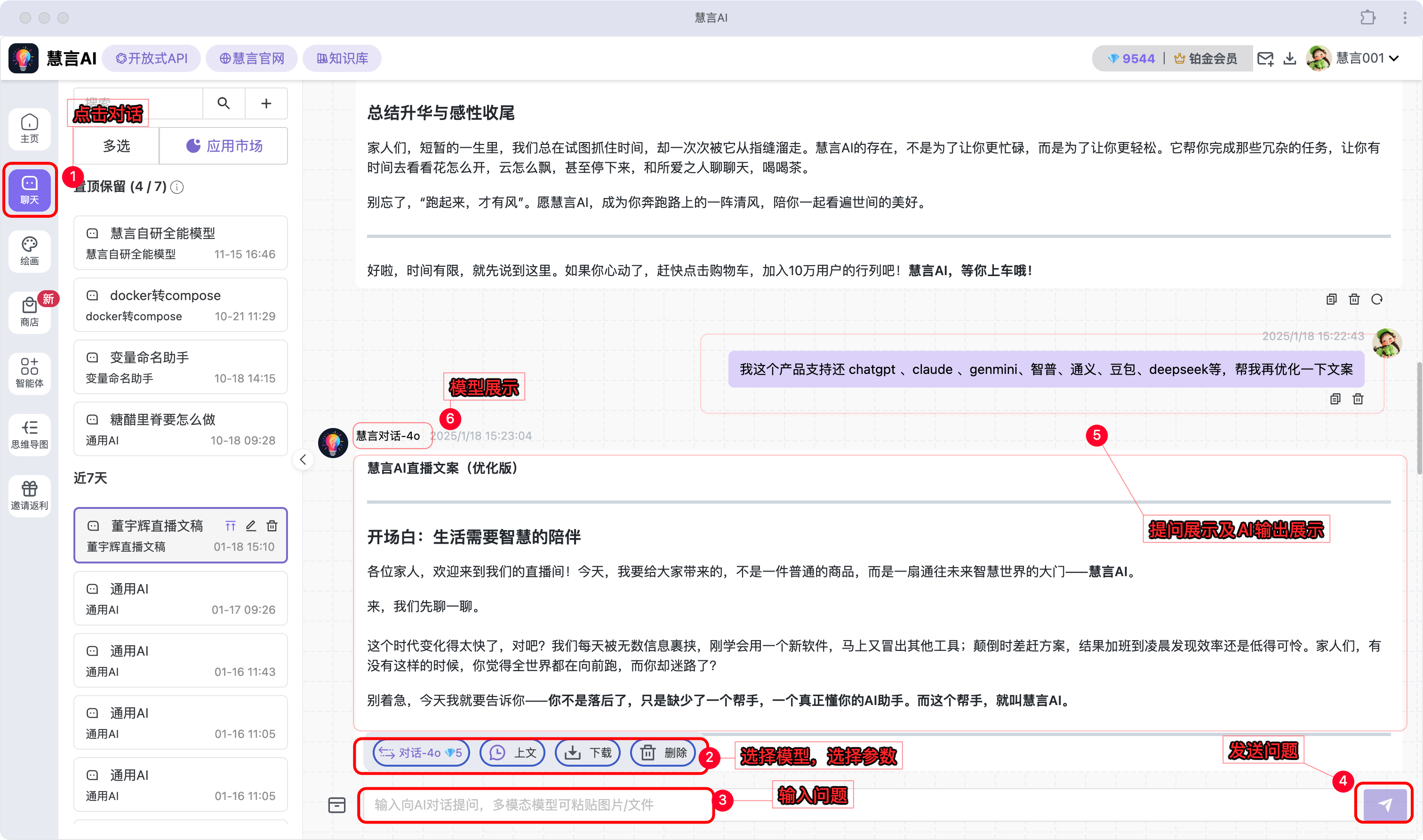Open the 对话-4o model selector

(x=421, y=752)
